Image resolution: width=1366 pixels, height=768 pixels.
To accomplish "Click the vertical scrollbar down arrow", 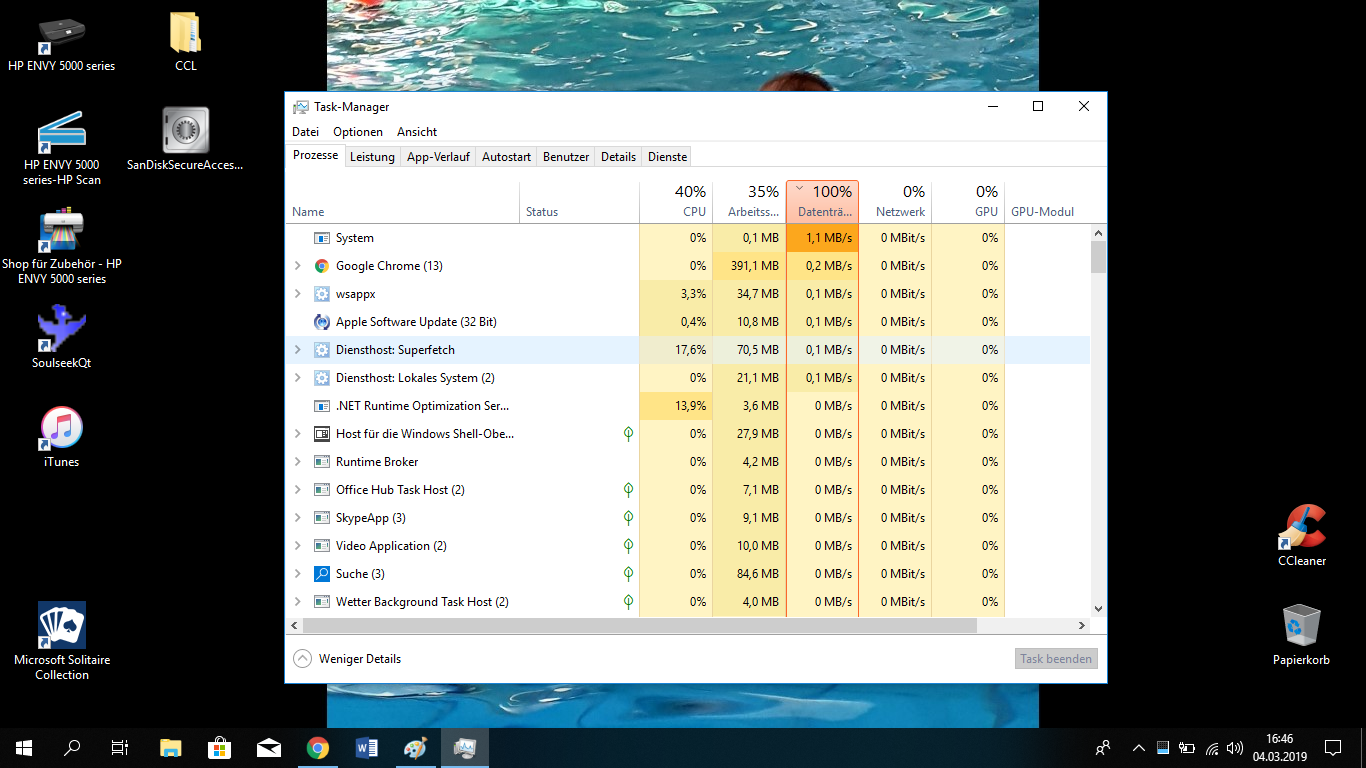I will (1098, 608).
